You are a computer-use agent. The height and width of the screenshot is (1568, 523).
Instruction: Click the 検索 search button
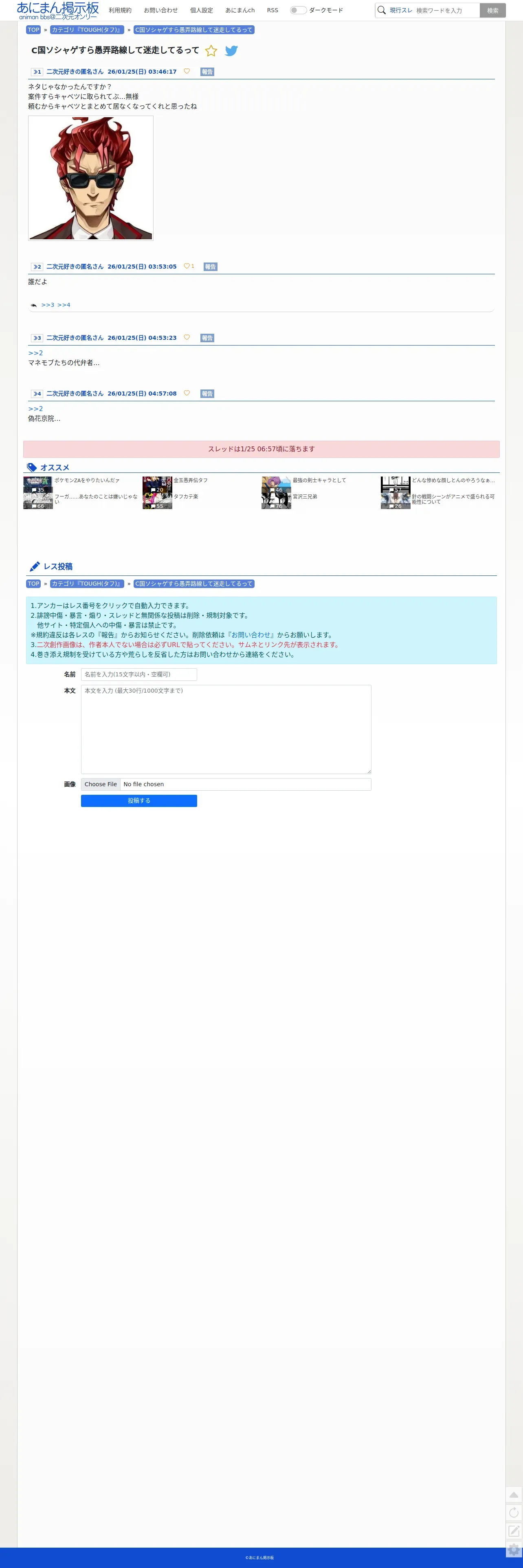(x=492, y=10)
